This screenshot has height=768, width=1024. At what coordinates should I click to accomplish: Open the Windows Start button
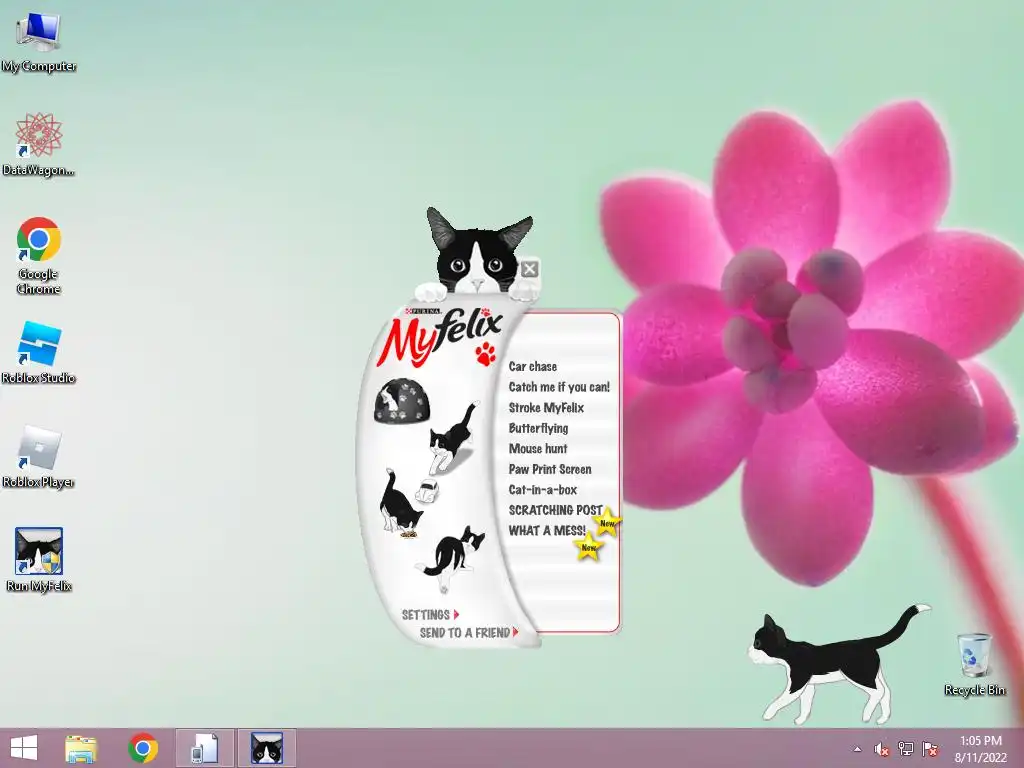coord(24,748)
